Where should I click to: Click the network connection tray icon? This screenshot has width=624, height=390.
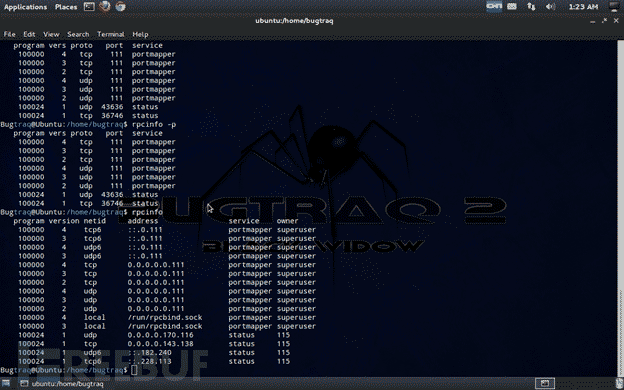point(531,6)
